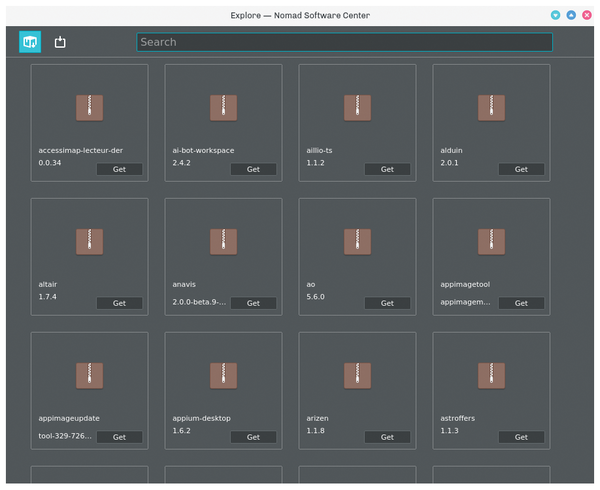The height and width of the screenshot is (490, 600).
Task: Click version 0.0.34 text
Action: 50,163
